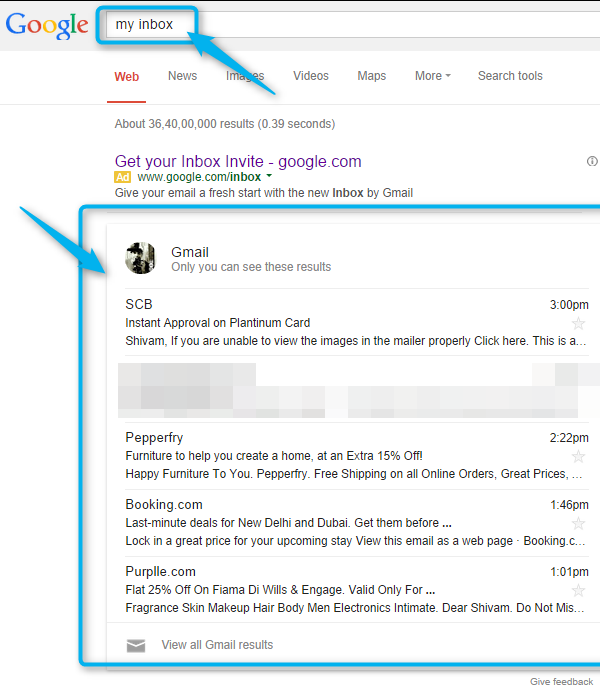
Task: Open Search tools
Action: pos(510,76)
